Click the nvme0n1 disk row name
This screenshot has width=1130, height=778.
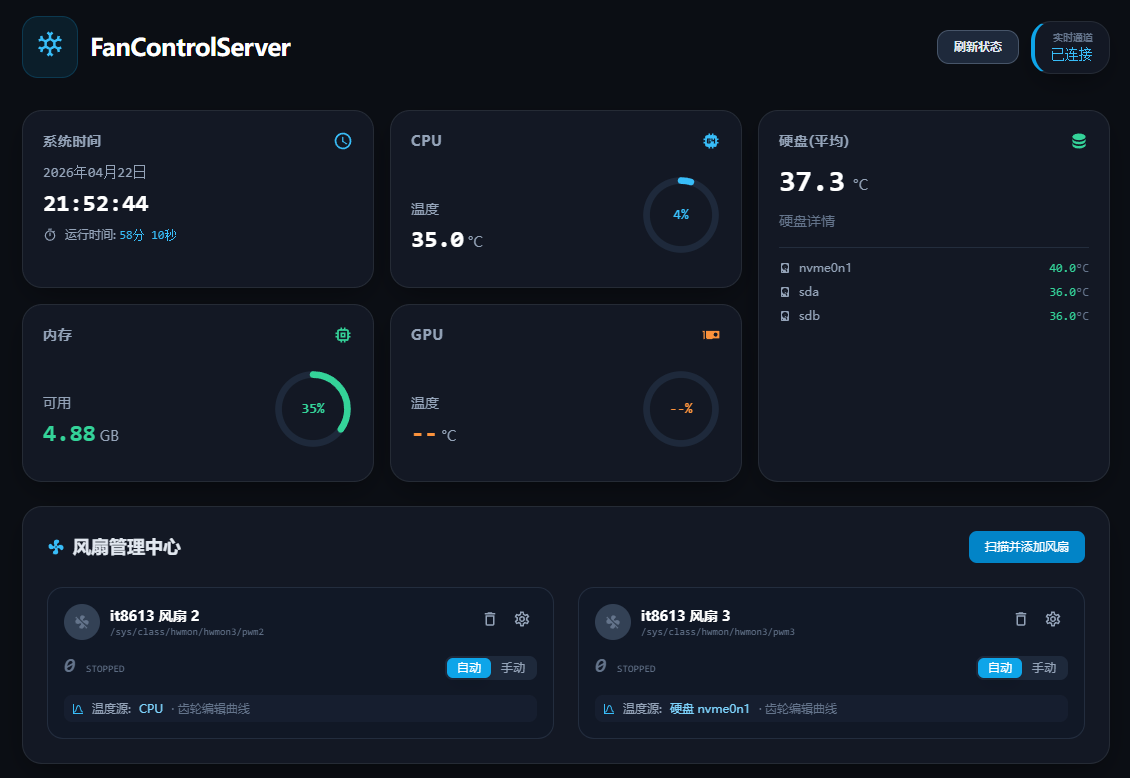(x=825, y=268)
